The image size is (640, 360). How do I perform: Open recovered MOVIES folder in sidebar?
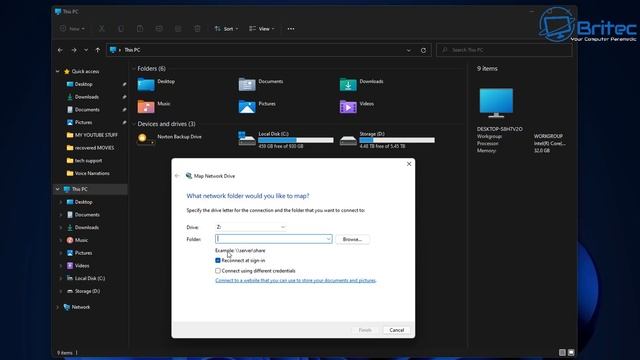coord(94,148)
